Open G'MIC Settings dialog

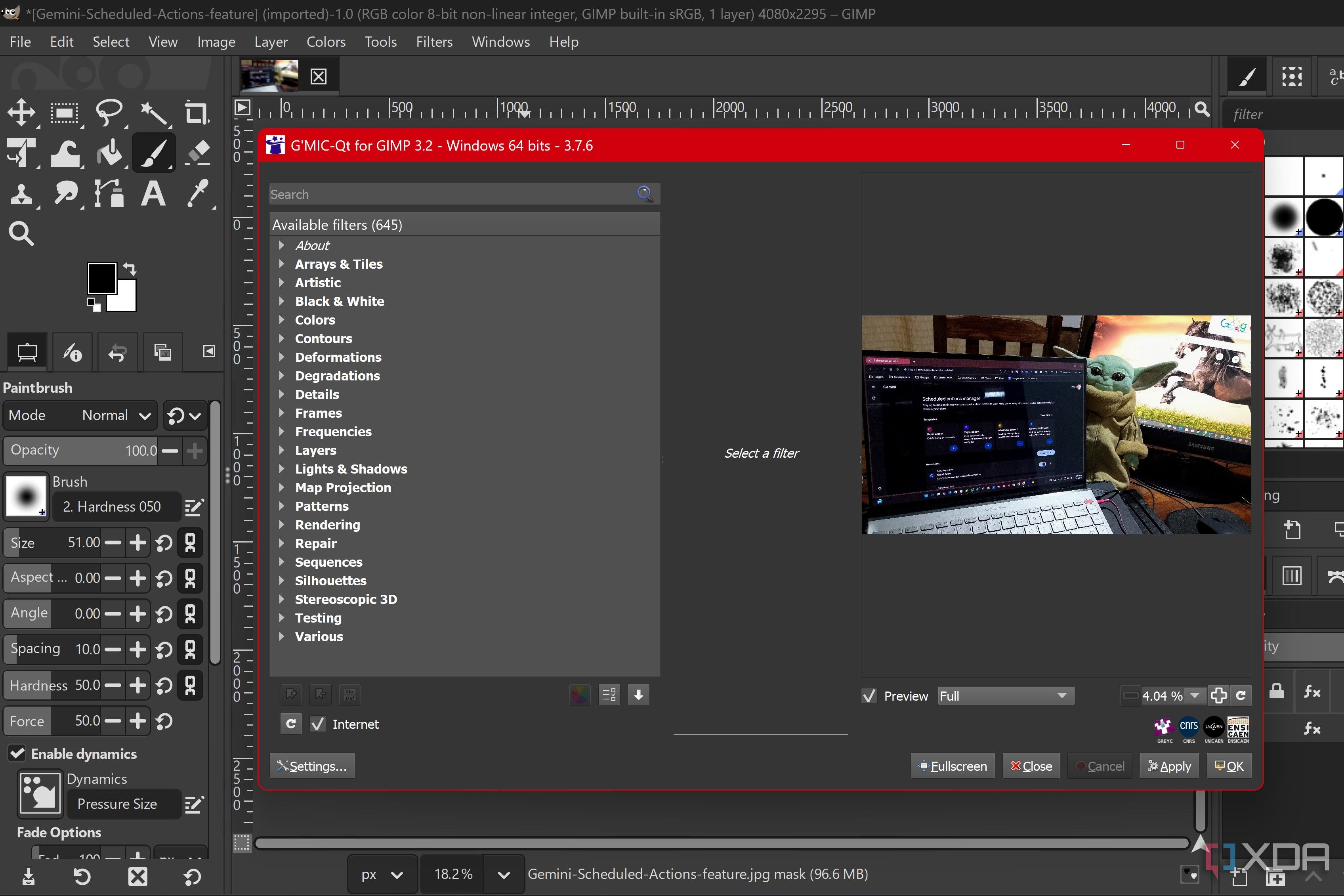312,766
